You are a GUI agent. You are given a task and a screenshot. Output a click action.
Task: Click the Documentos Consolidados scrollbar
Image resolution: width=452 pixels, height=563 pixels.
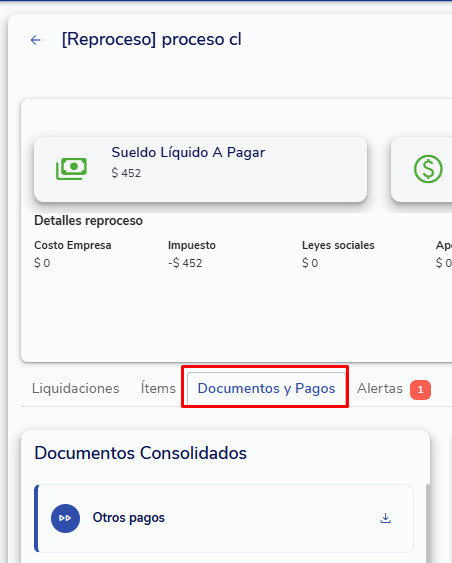pyautogui.click(x=427, y=523)
